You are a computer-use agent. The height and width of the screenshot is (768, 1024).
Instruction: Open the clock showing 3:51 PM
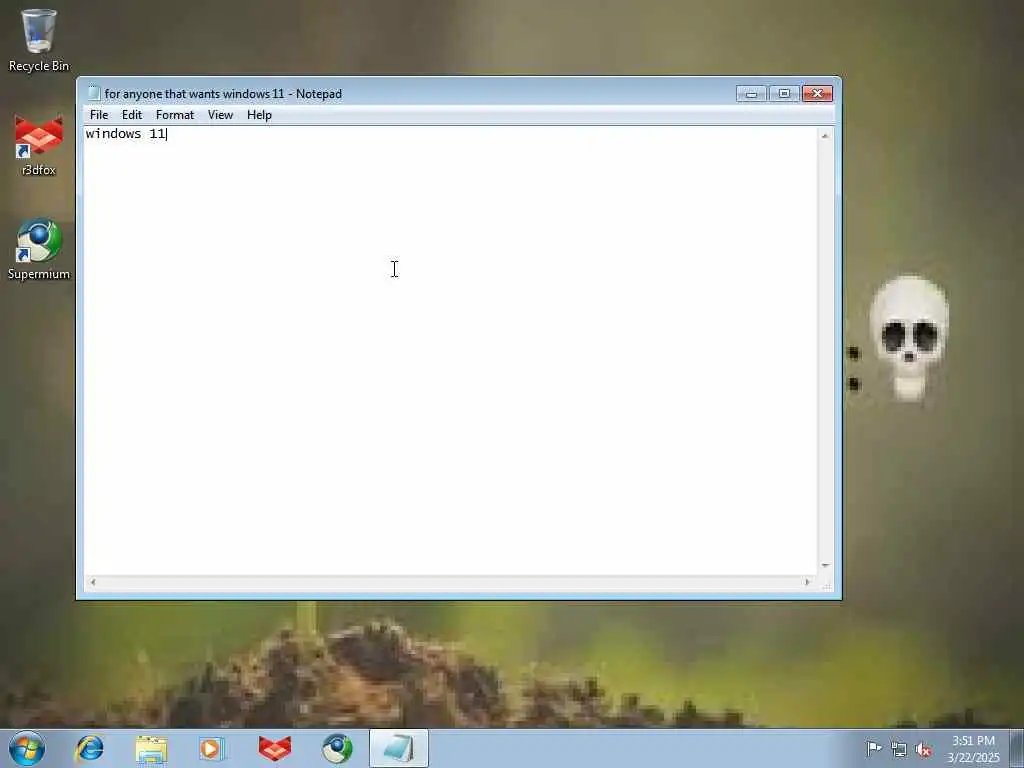click(973, 749)
